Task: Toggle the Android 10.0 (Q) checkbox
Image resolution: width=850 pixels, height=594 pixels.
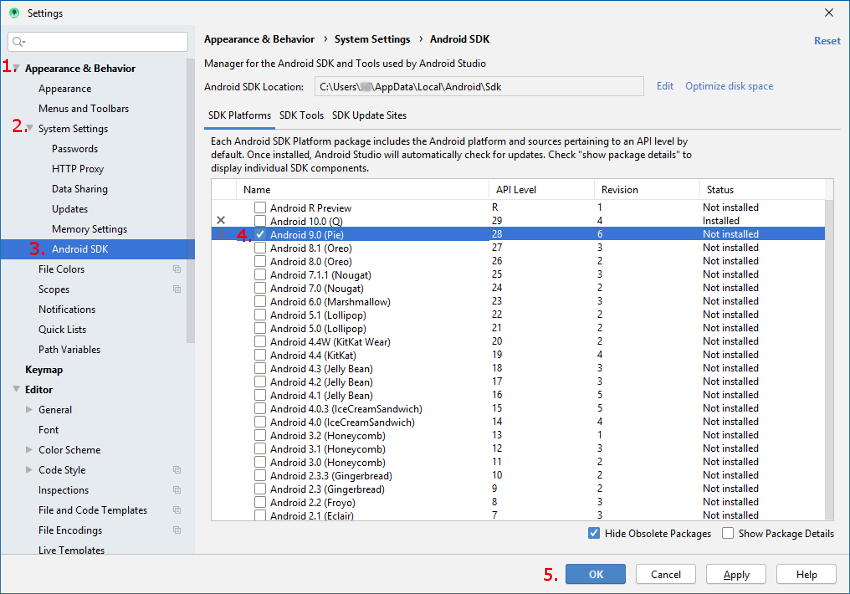Action: 260,221
